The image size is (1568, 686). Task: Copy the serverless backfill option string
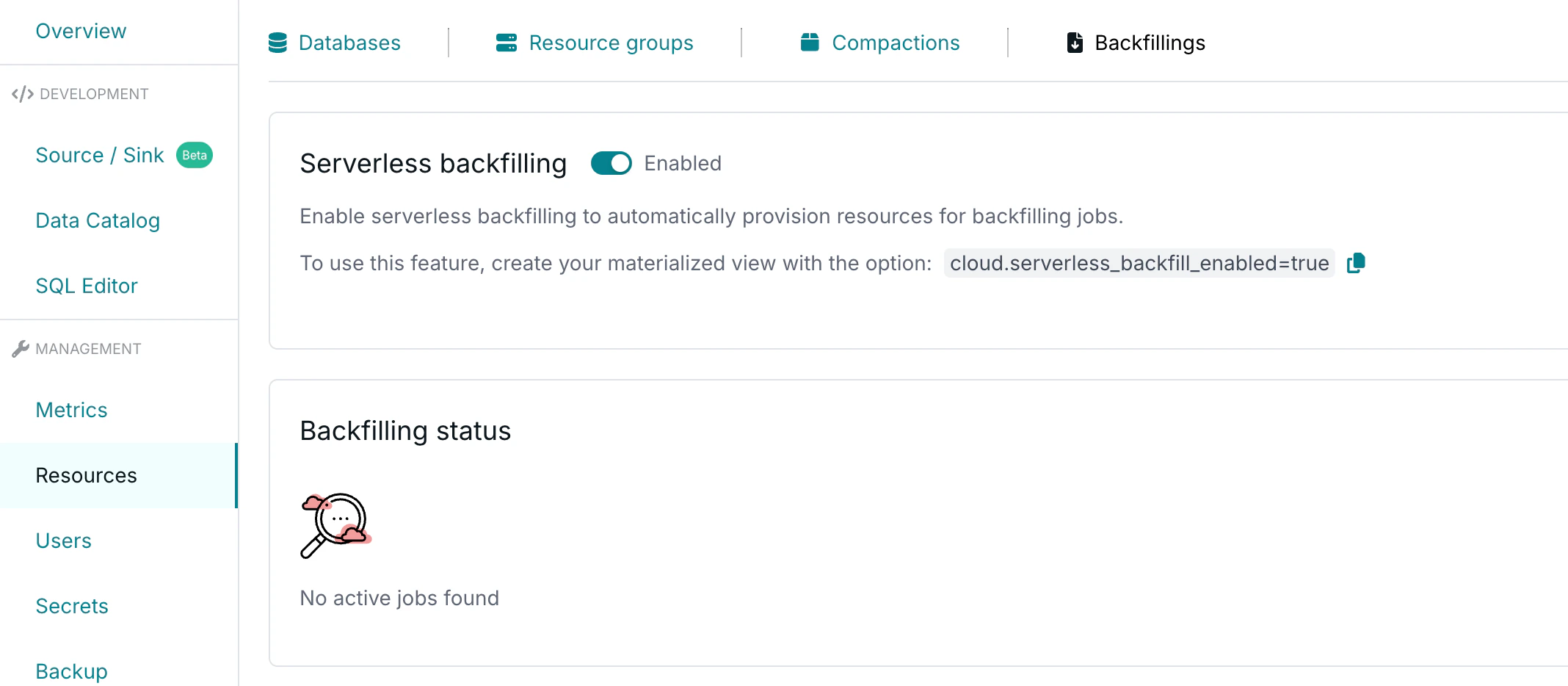pos(1356,263)
